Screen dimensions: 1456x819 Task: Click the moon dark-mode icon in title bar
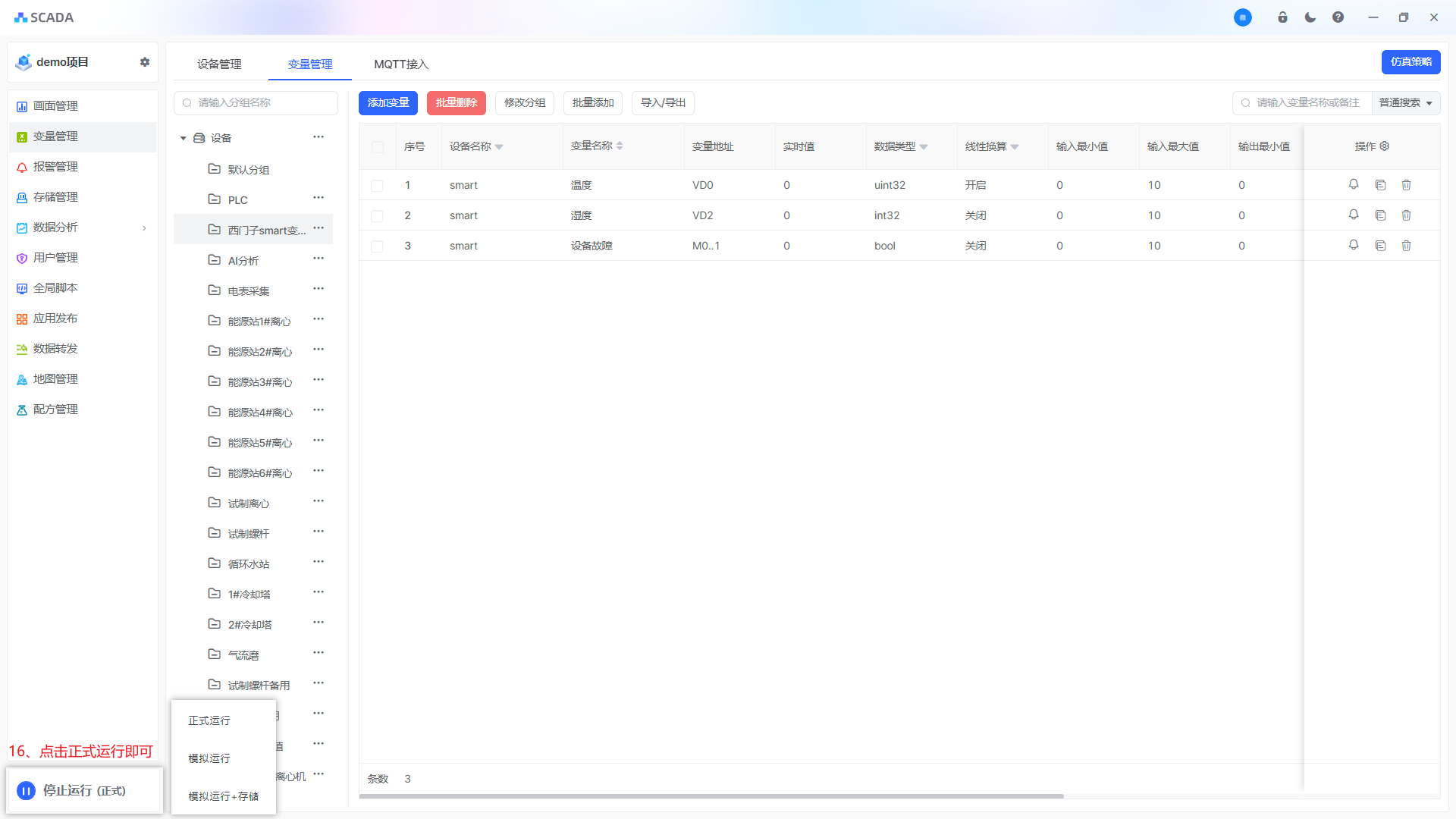coord(1310,17)
